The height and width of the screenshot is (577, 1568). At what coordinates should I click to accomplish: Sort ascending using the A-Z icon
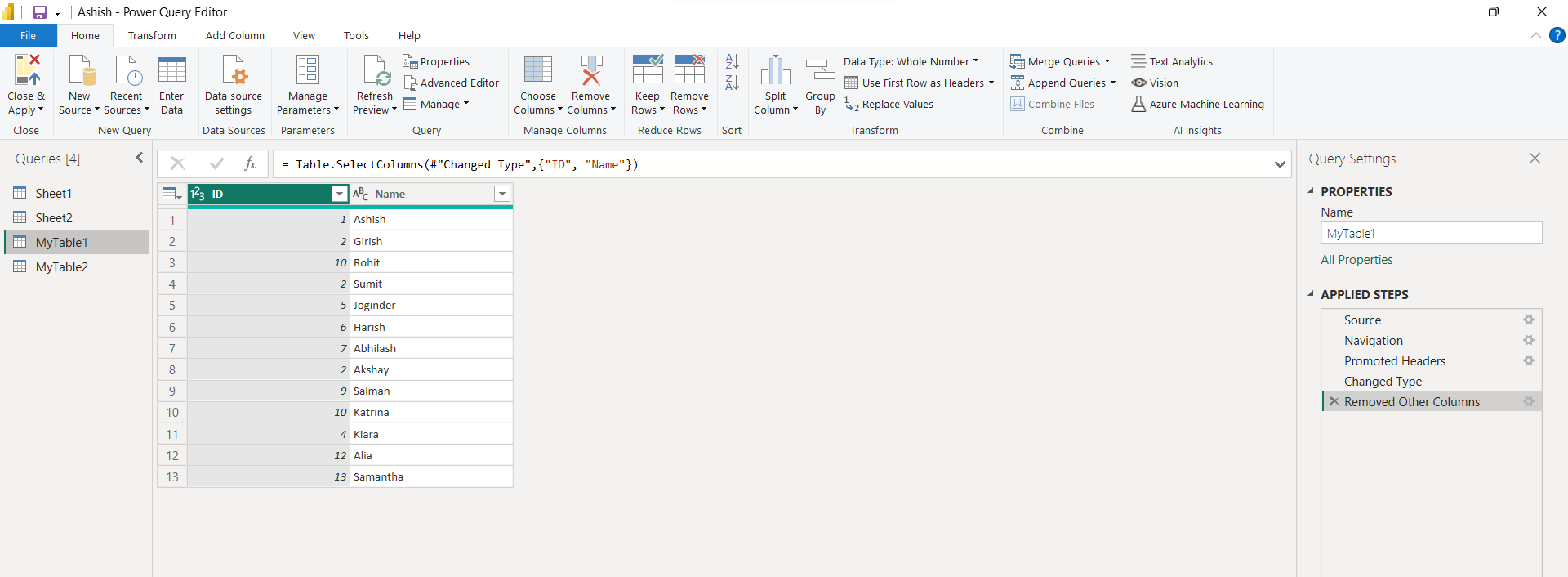pyautogui.click(x=732, y=61)
